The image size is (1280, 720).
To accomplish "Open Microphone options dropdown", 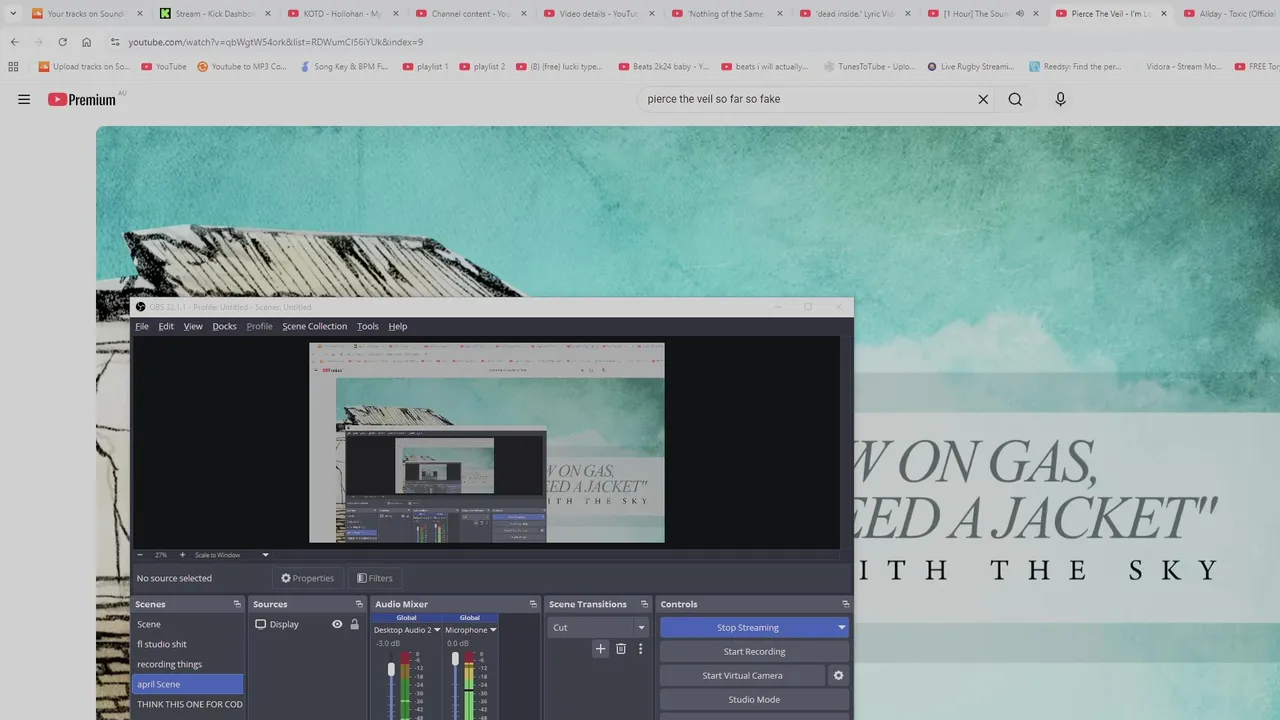I will pos(493,630).
